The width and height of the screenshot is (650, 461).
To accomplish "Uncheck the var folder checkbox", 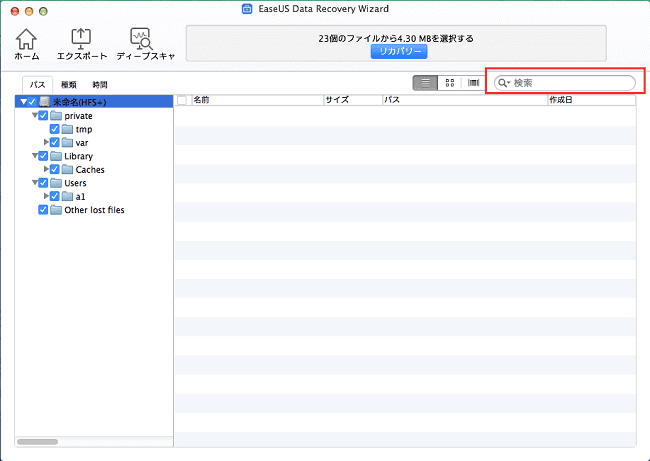I will pos(55,142).
